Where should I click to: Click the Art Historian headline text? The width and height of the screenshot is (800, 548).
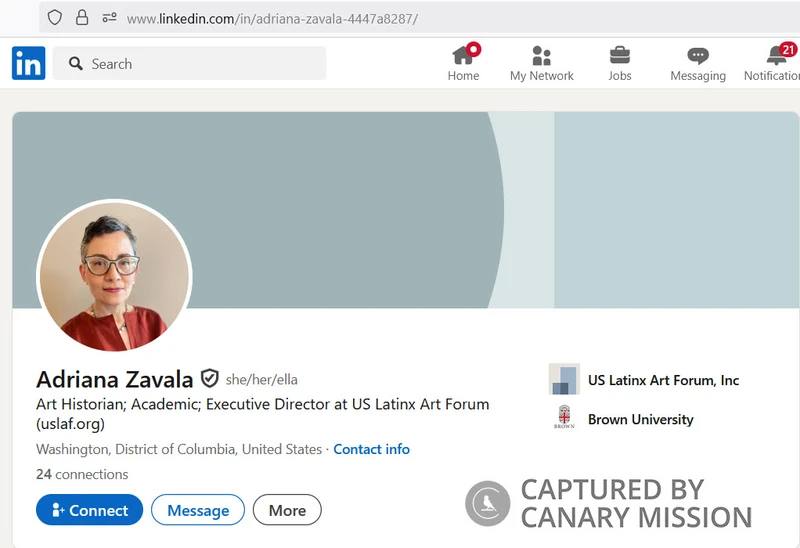click(x=263, y=414)
